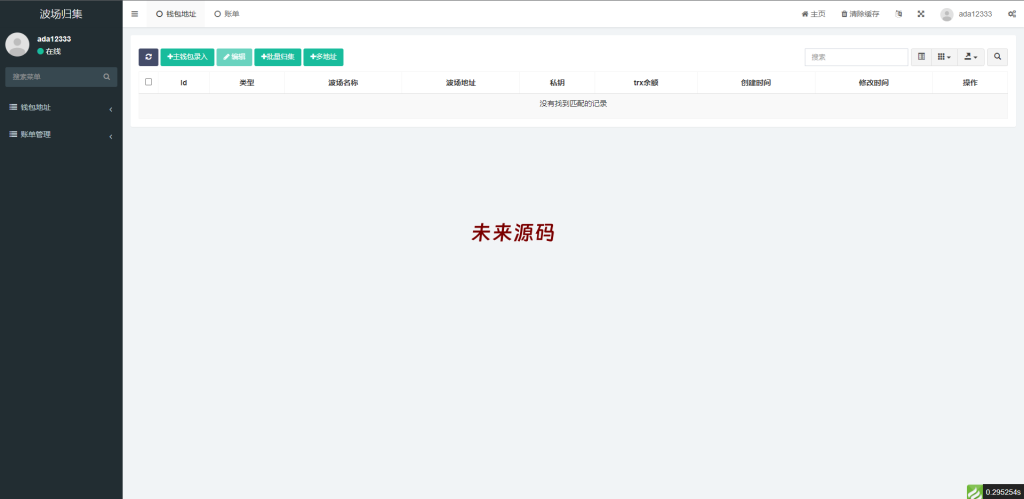Image resolution: width=1024 pixels, height=499 pixels.
Task: Click 清除缓存 clear cache link
Action: 860,14
